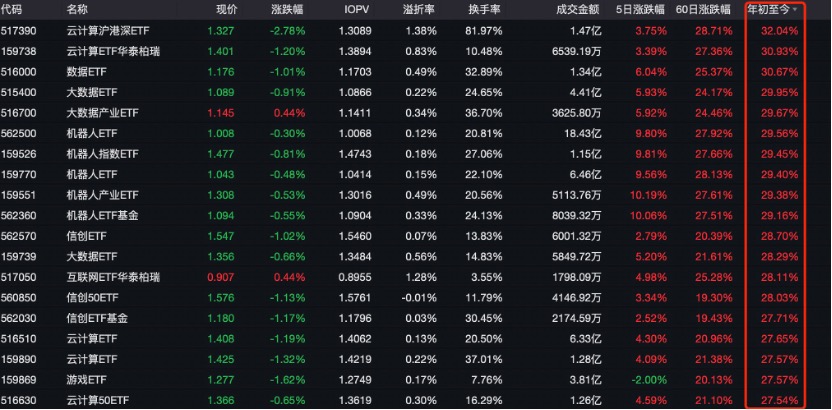Click code 159869

[18, 380]
